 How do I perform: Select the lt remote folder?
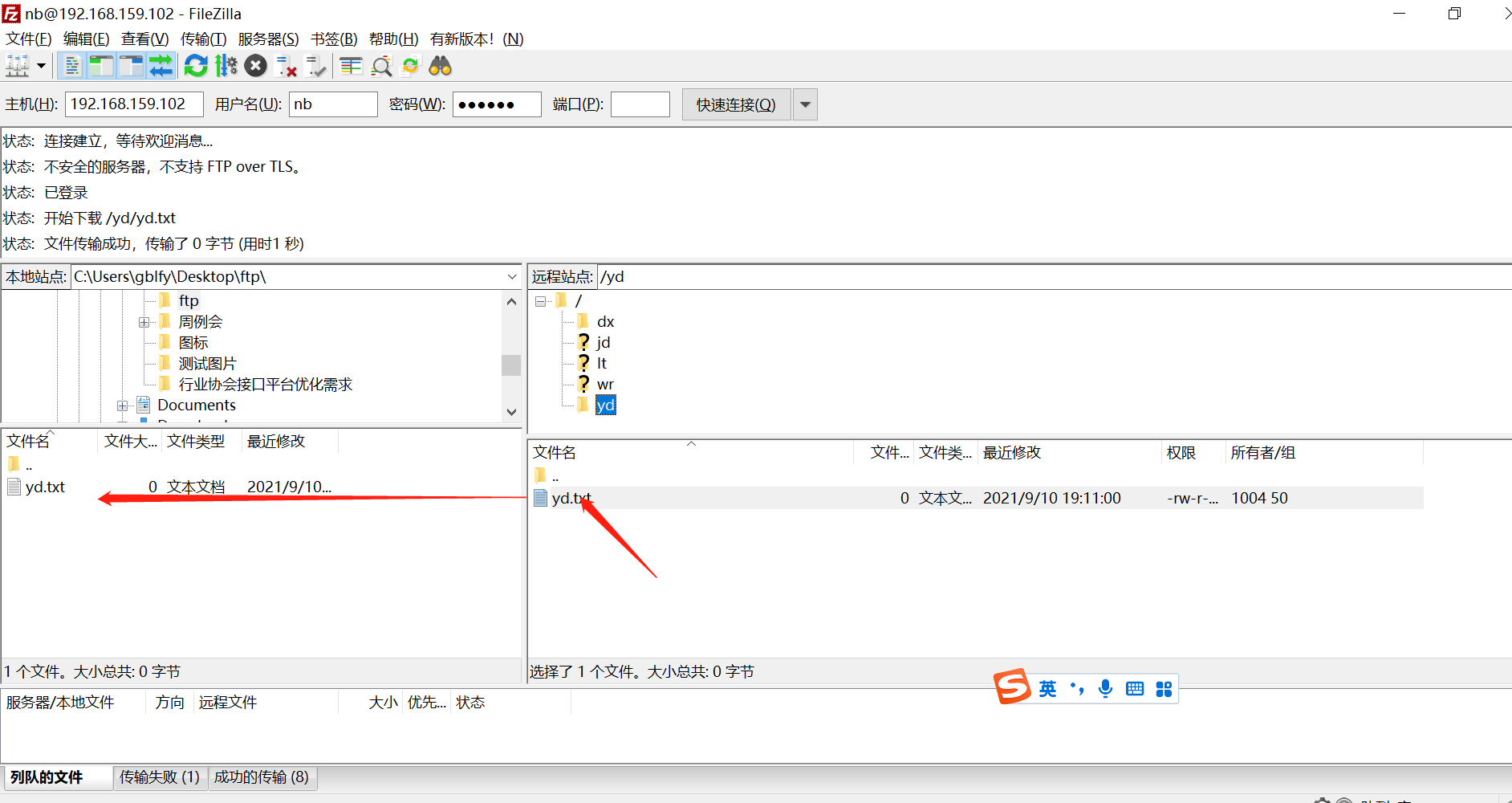602,364
